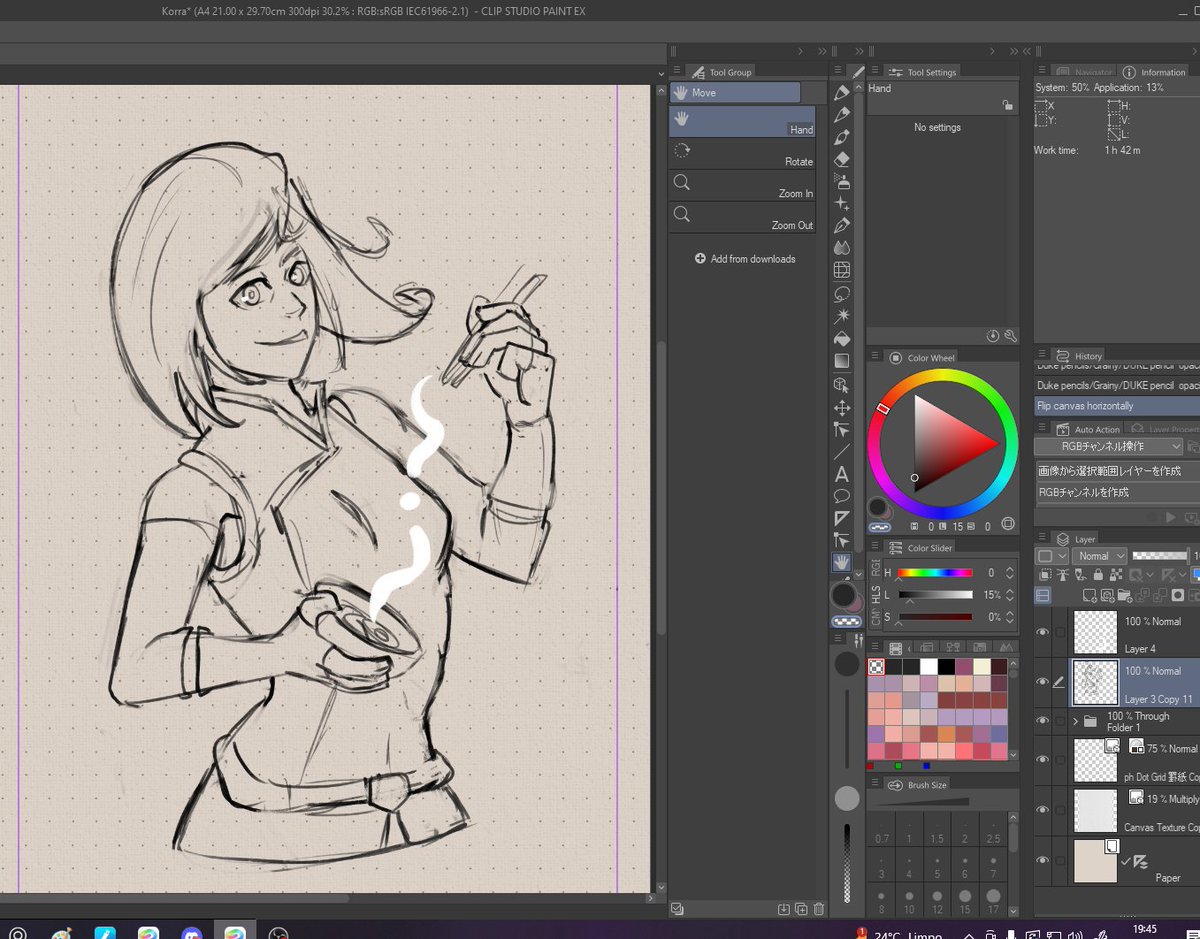Click New raster layer icon

[x=1089, y=595]
